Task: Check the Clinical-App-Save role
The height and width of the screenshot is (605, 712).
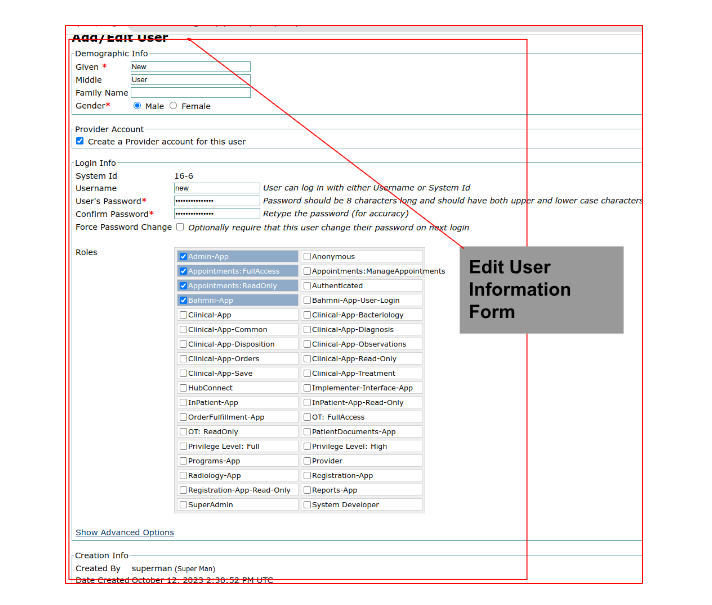Action: tap(183, 373)
